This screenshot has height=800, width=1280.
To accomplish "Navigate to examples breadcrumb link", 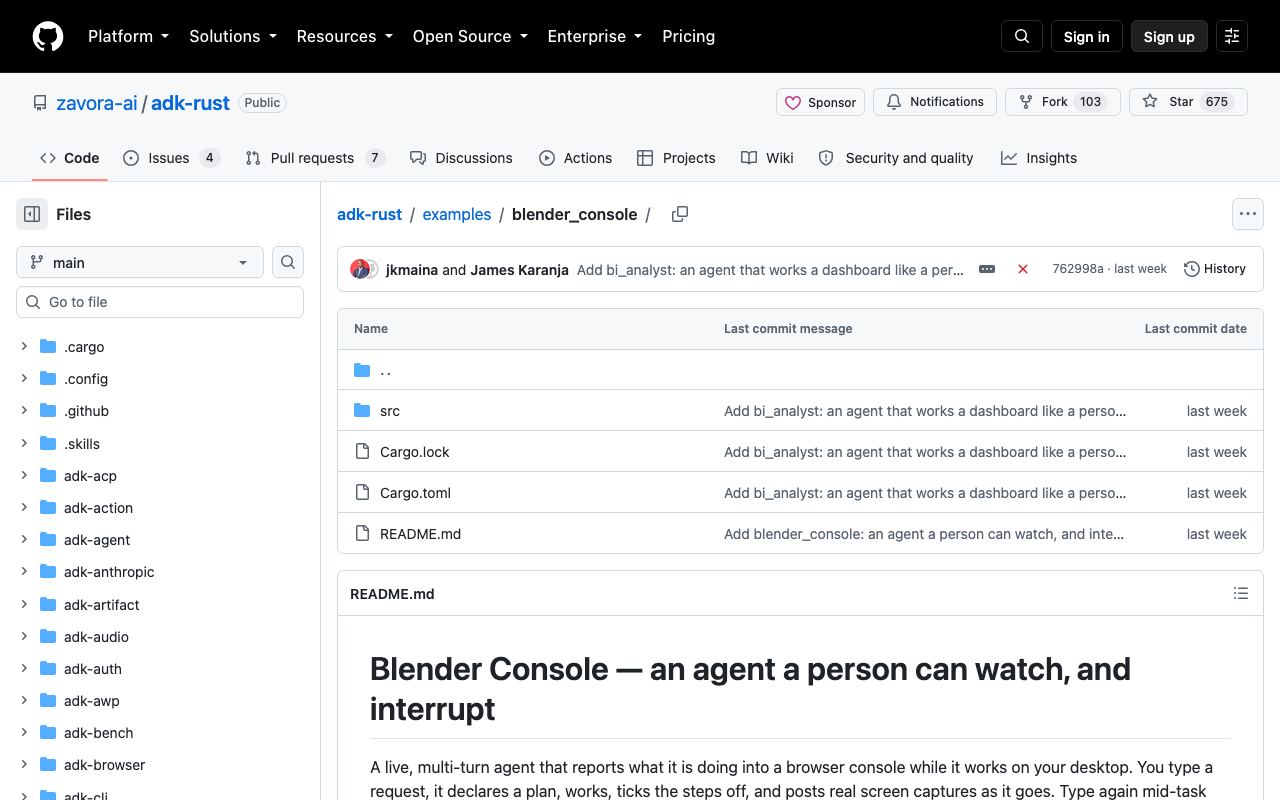I will click(x=457, y=214).
